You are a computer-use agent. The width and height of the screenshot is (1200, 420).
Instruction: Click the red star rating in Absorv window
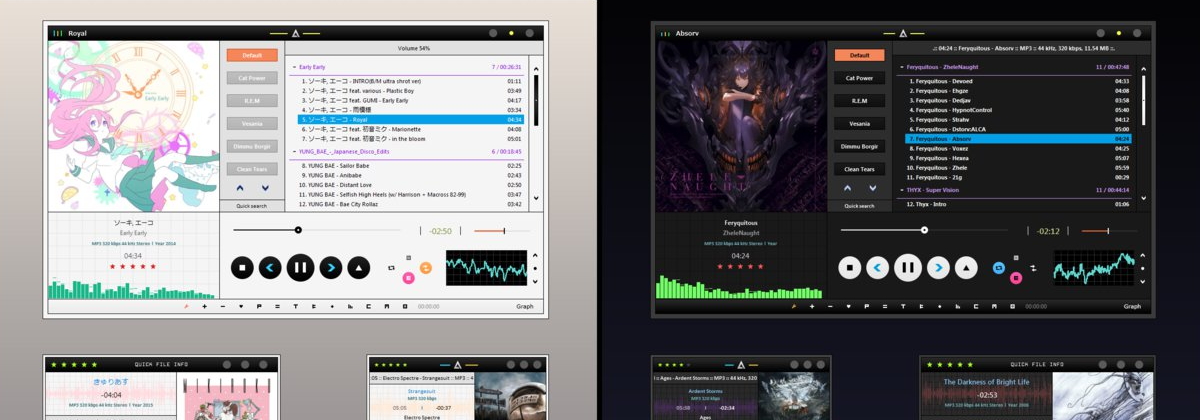pos(741,267)
